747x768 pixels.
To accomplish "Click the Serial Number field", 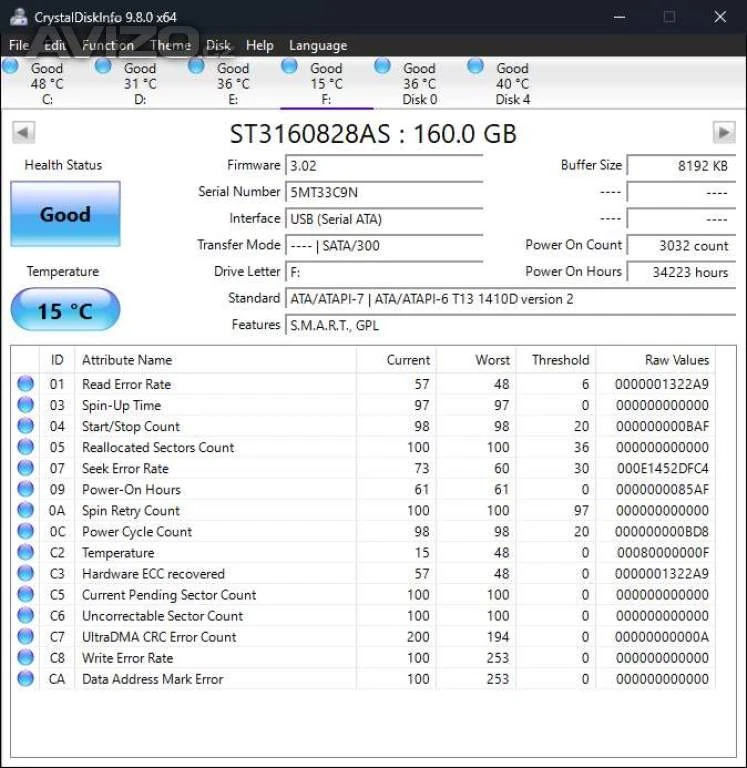I will [x=383, y=192].
